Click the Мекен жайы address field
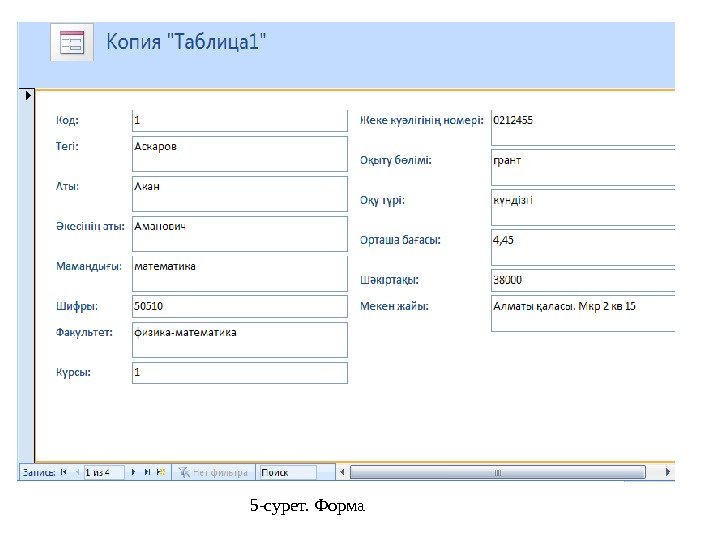 [583, 314]
